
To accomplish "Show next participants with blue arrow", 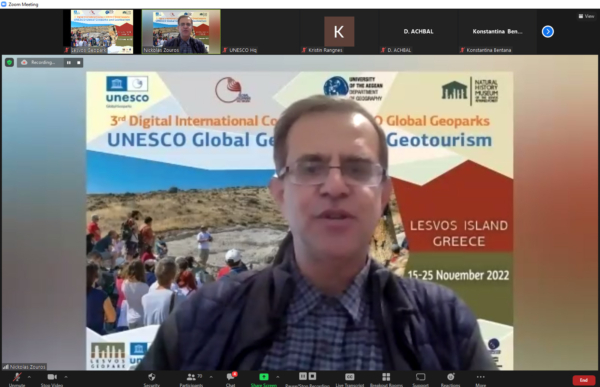I will point(548,31).
